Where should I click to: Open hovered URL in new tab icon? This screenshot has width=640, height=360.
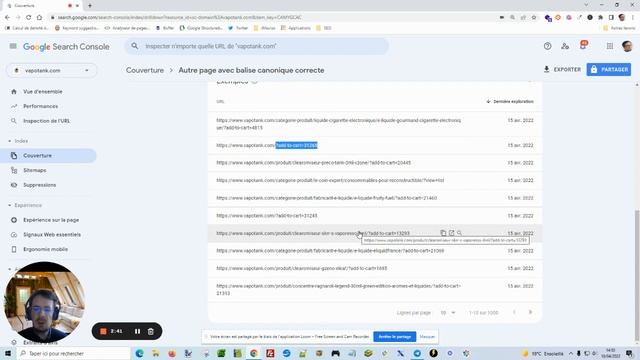[451, 233]
